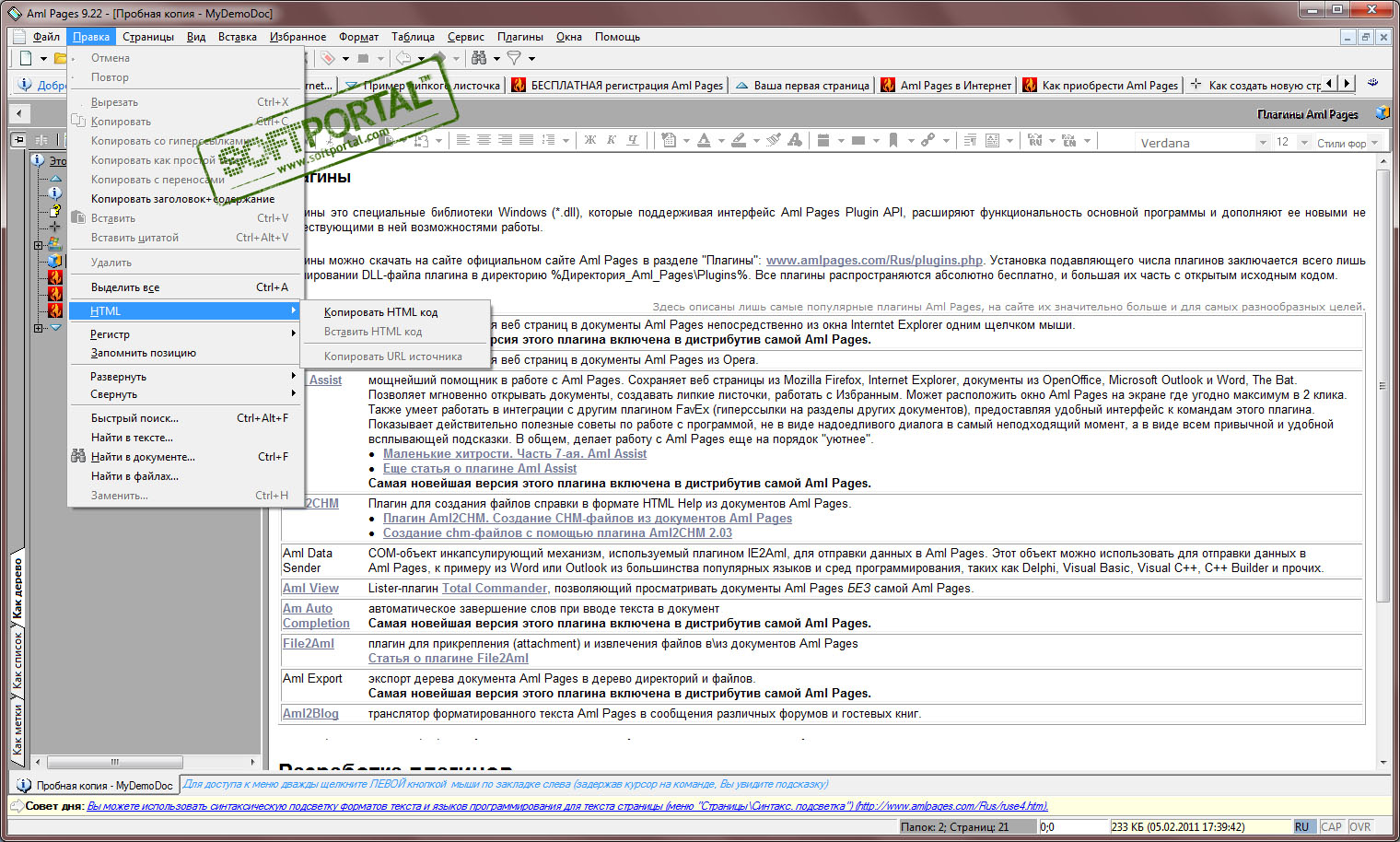The height and width of the screenshot is (842, 1400).
Task: Open the 'Помощь' menu
Action: click(617, 37)
